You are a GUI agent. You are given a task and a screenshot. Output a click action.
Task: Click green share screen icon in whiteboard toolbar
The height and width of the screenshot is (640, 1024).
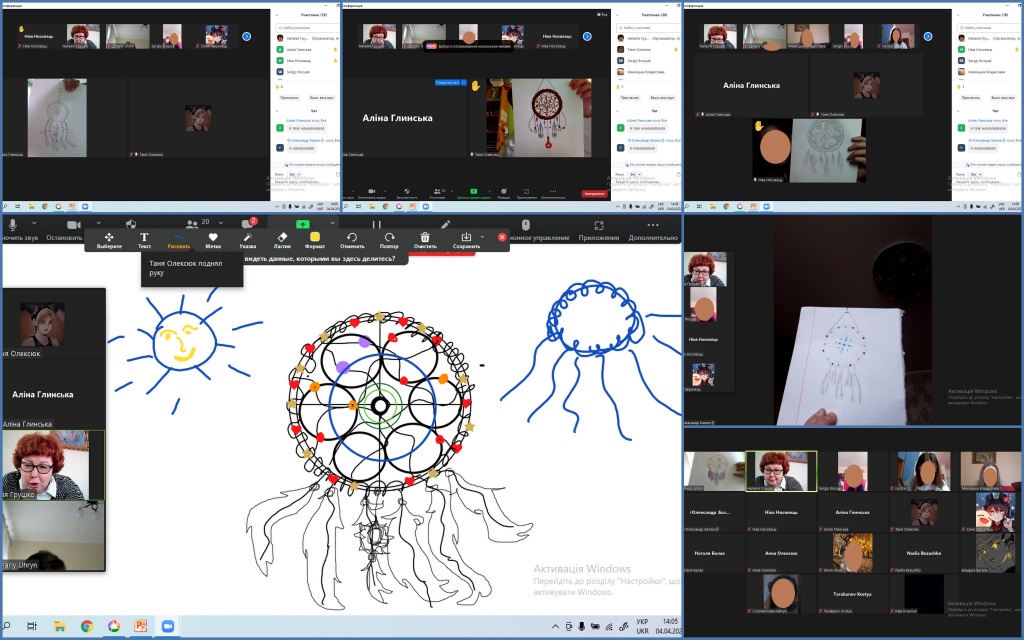(302, 224)
